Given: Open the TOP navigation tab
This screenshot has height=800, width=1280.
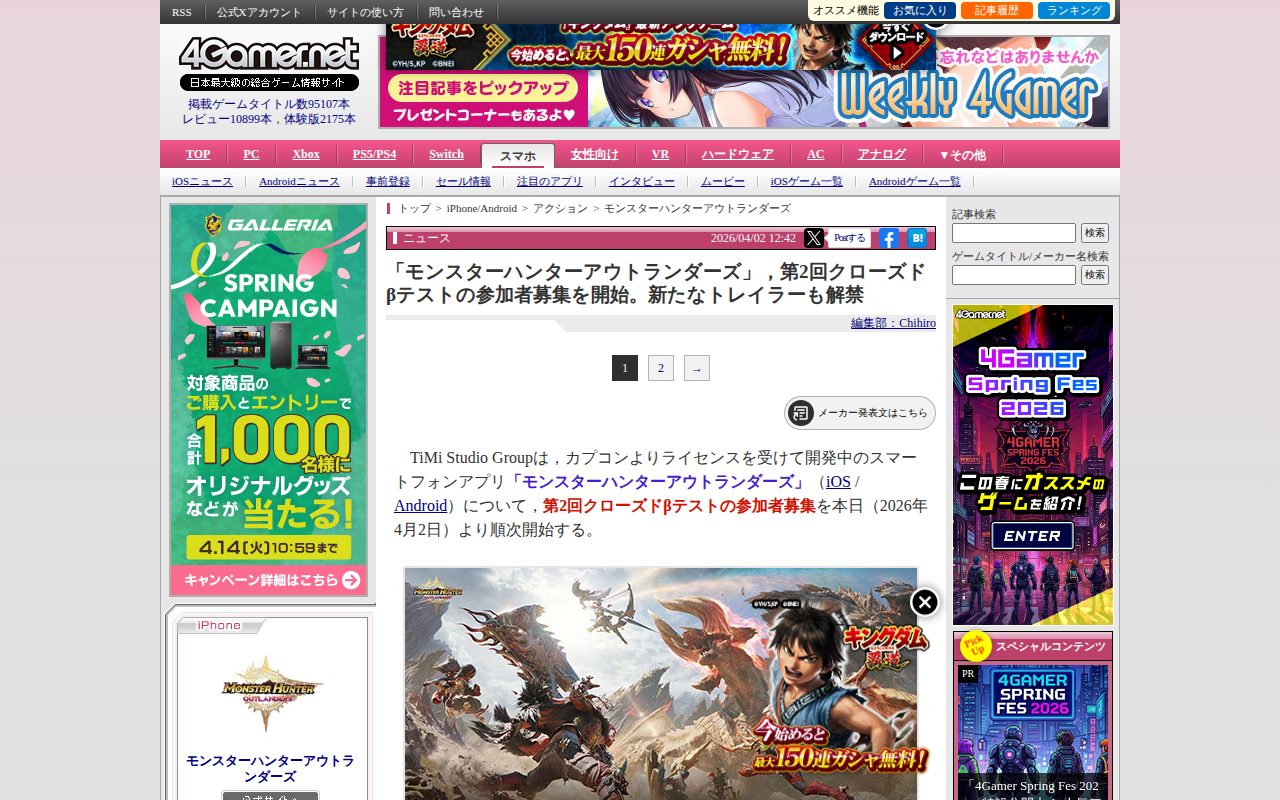Looking at the screenshot, I should pos(198,154).
